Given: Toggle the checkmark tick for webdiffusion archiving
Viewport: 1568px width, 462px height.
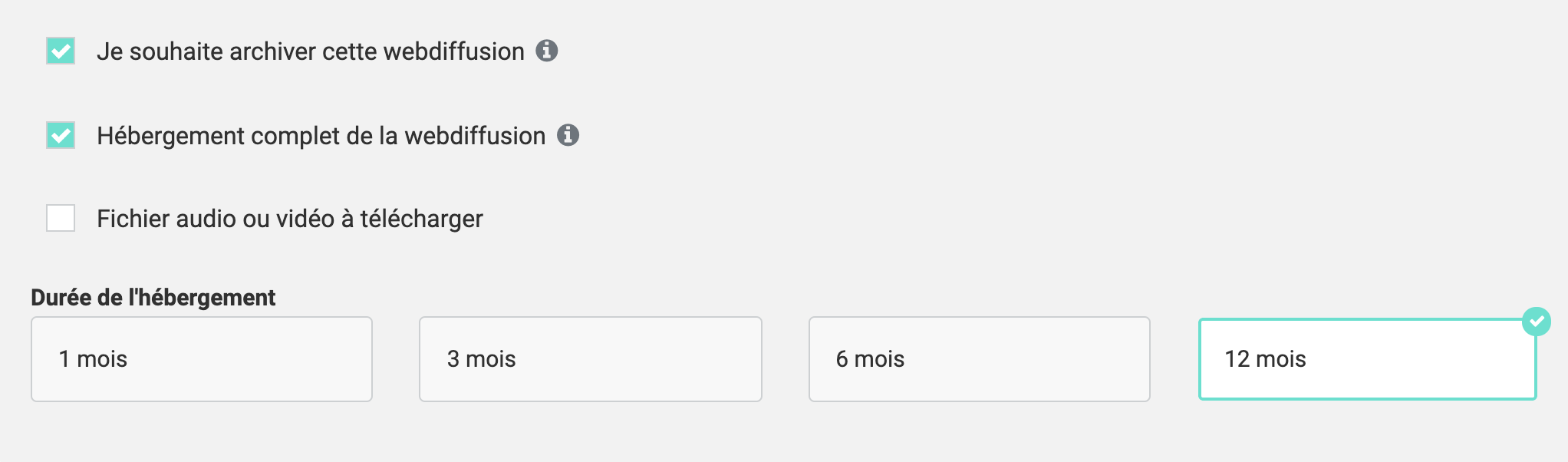Looking at the screenshot, I should click(x=61, y=51).
